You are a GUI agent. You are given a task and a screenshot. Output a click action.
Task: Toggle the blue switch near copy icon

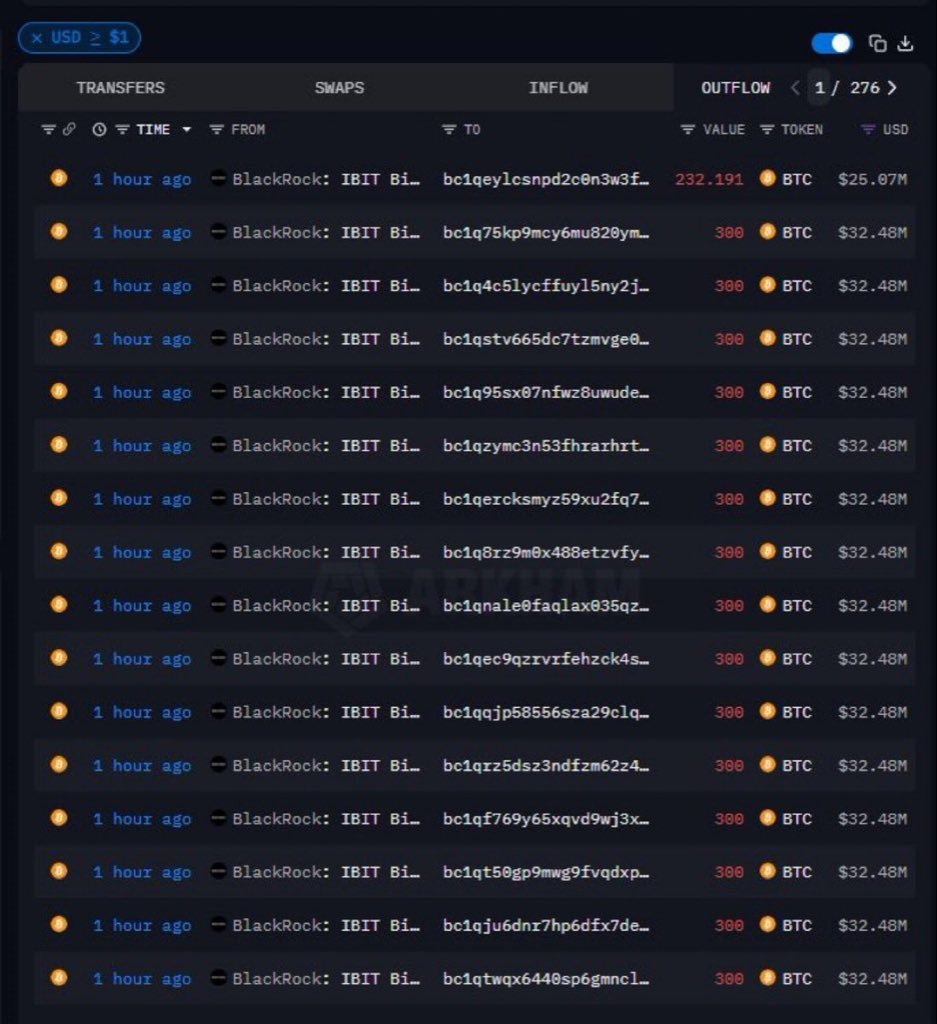[x=832, y=43]
